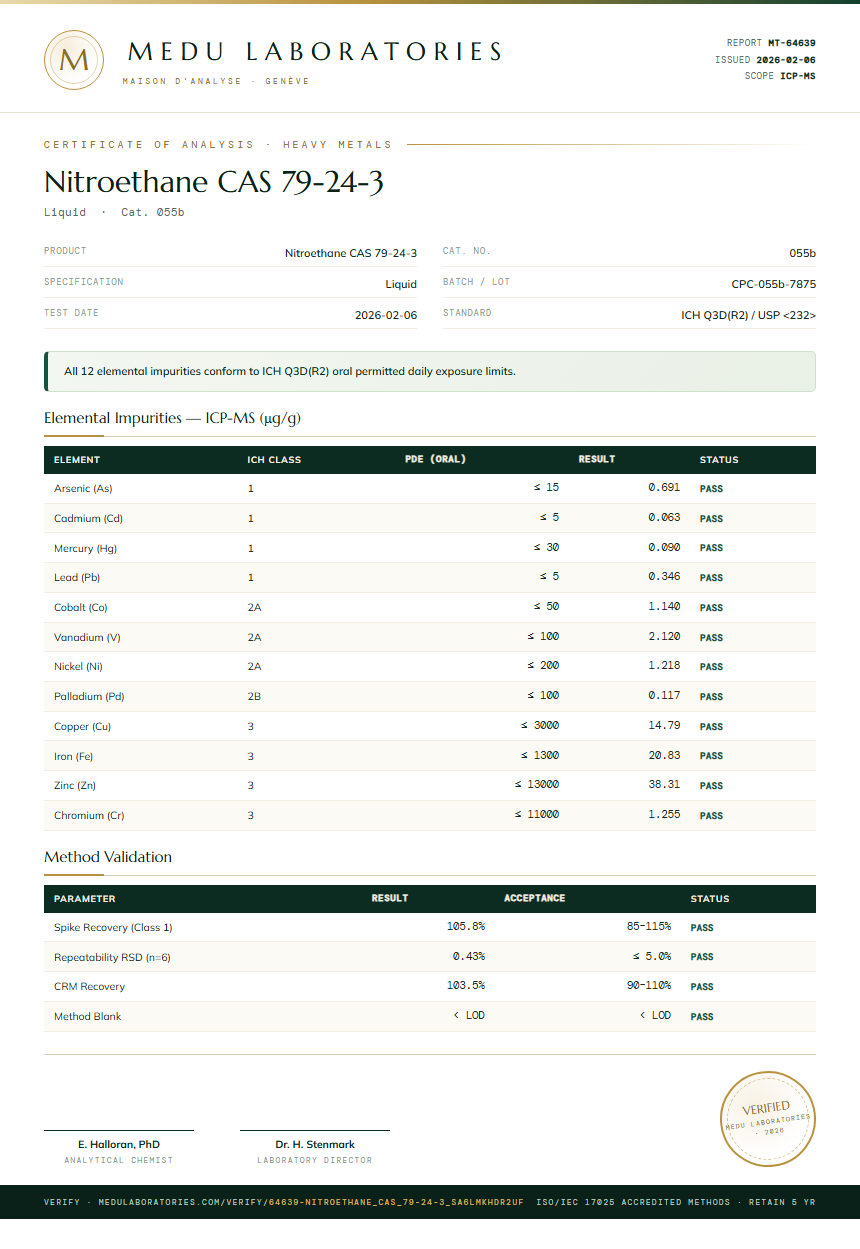The width and height of the screenshot is (860, 1249).
Task: Select the Lead (Pb) row label
Action: [77, 578]
